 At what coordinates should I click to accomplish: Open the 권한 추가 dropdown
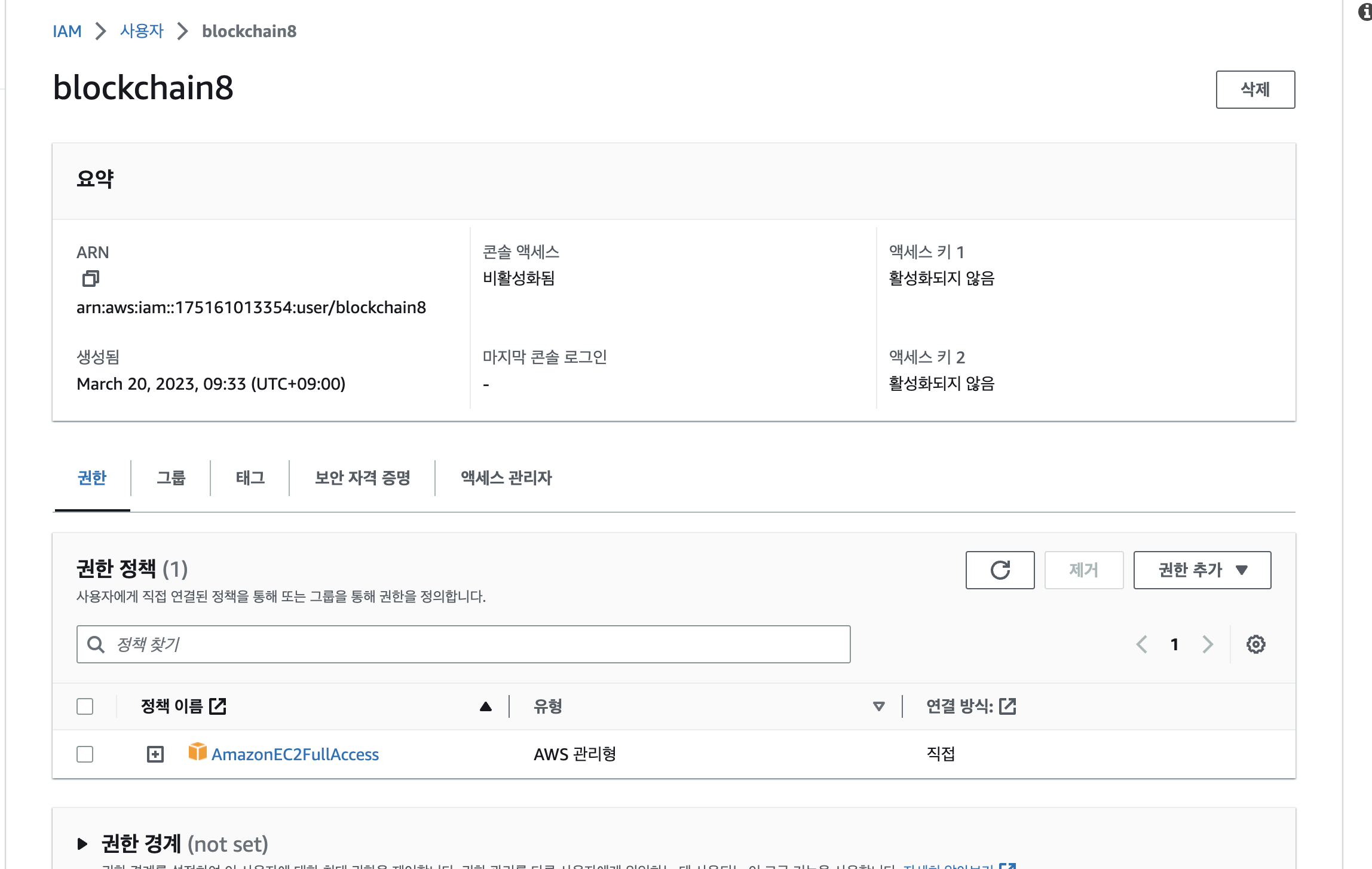click(1202, 570)
